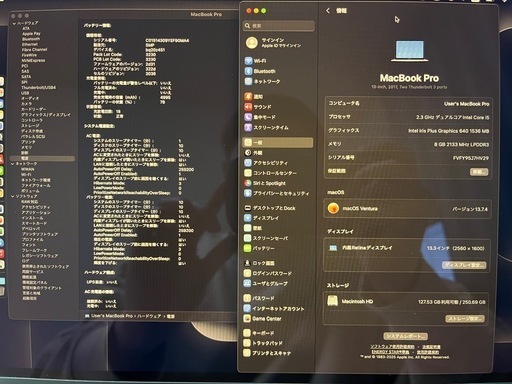Image resolution: width=512 pixels, height=384 pixels.
Task: Open ストレージ設定 button
Action: [465, 319]
